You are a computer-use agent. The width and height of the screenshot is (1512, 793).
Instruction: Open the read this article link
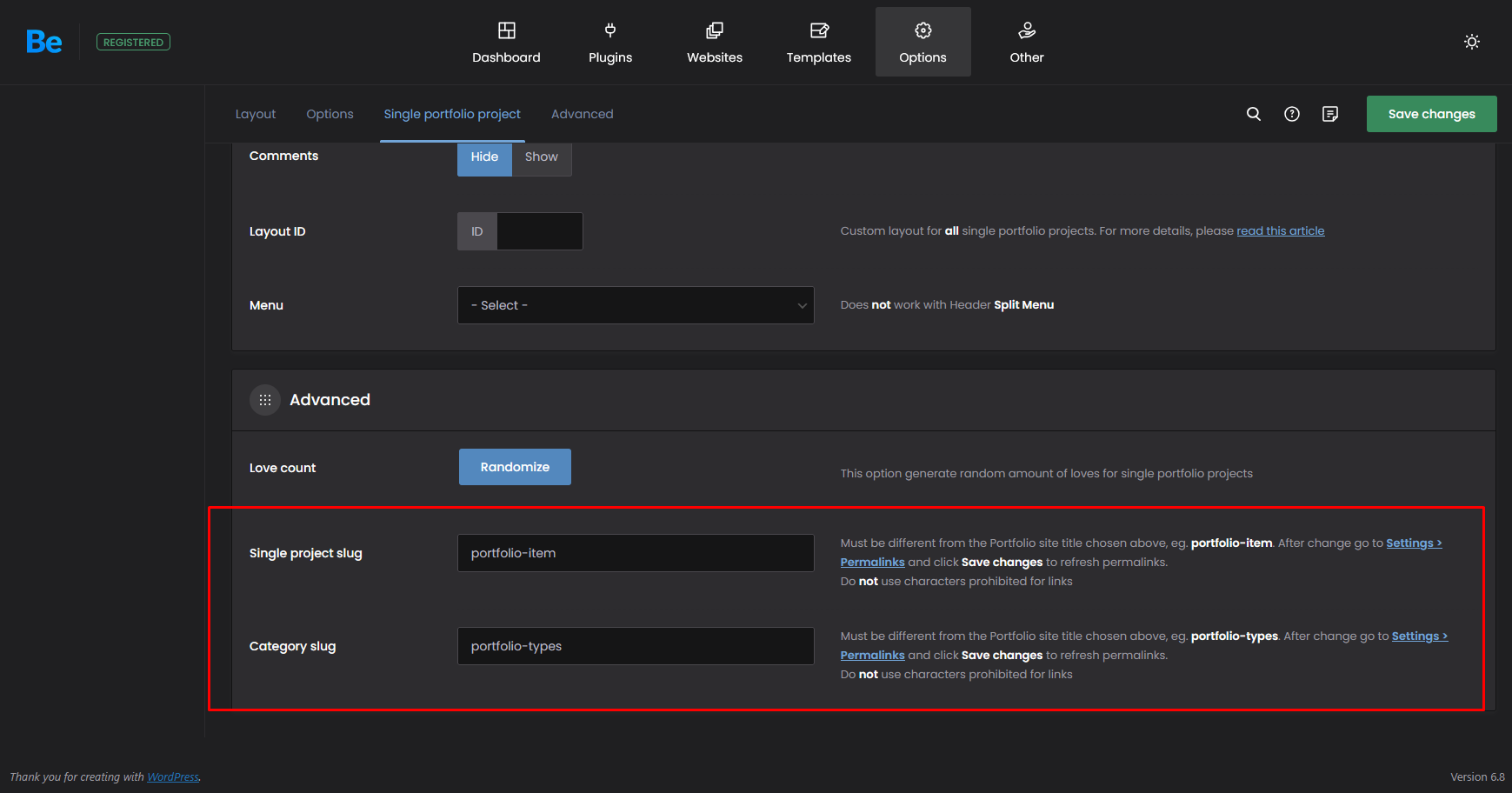click(x=1281, y=231)
